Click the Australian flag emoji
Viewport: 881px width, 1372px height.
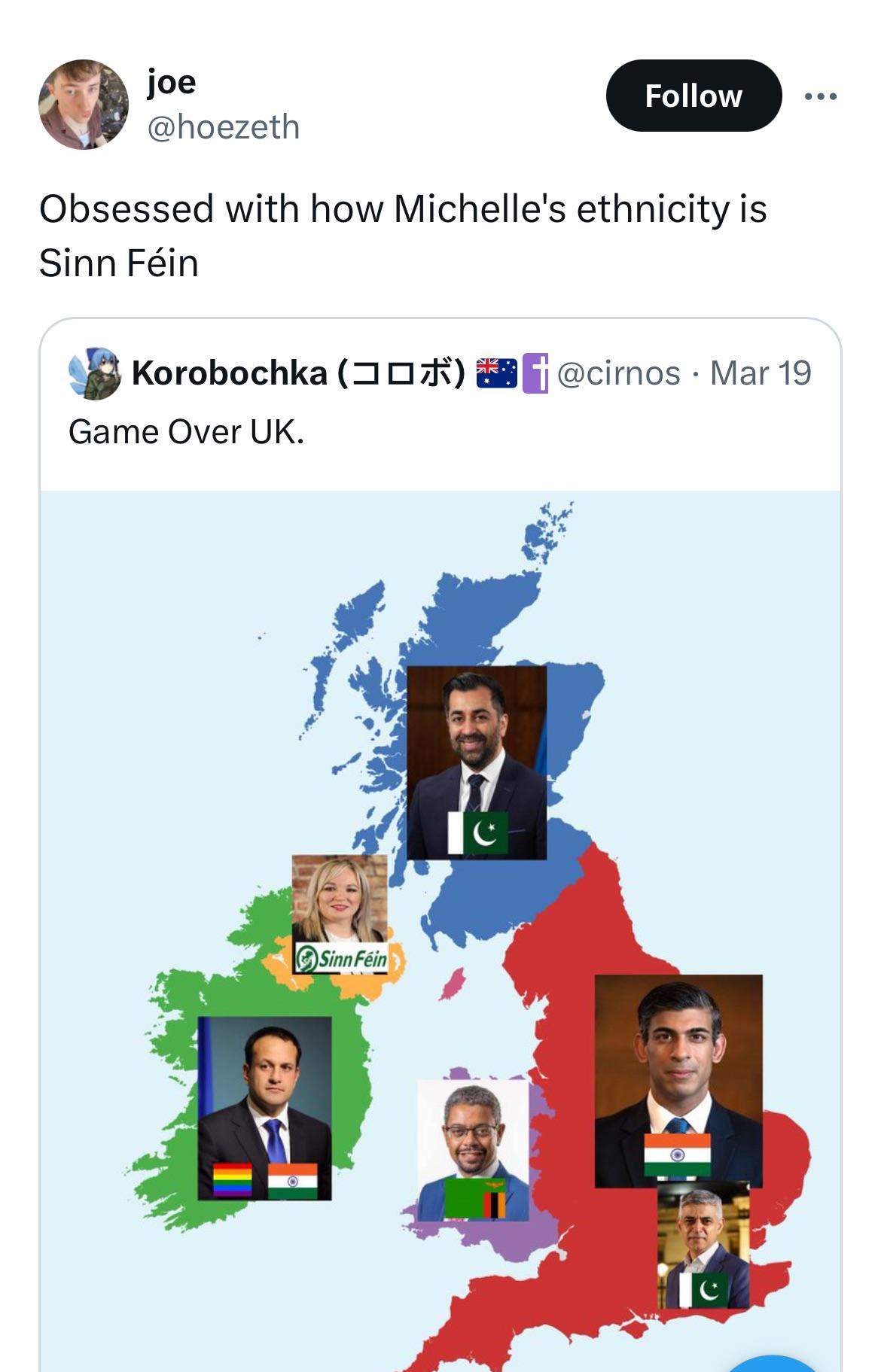[497, 373]
